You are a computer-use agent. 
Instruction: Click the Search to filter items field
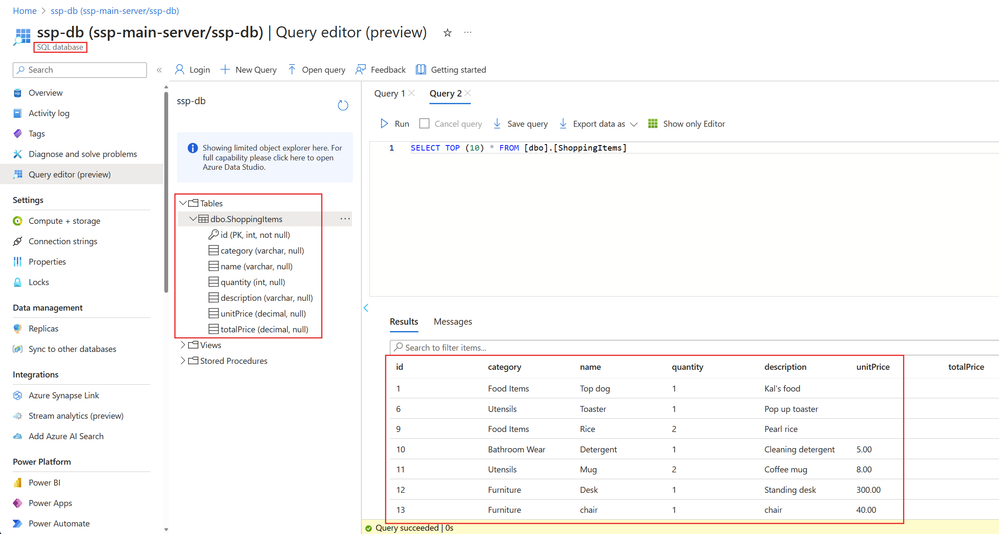tap(694, 347)
